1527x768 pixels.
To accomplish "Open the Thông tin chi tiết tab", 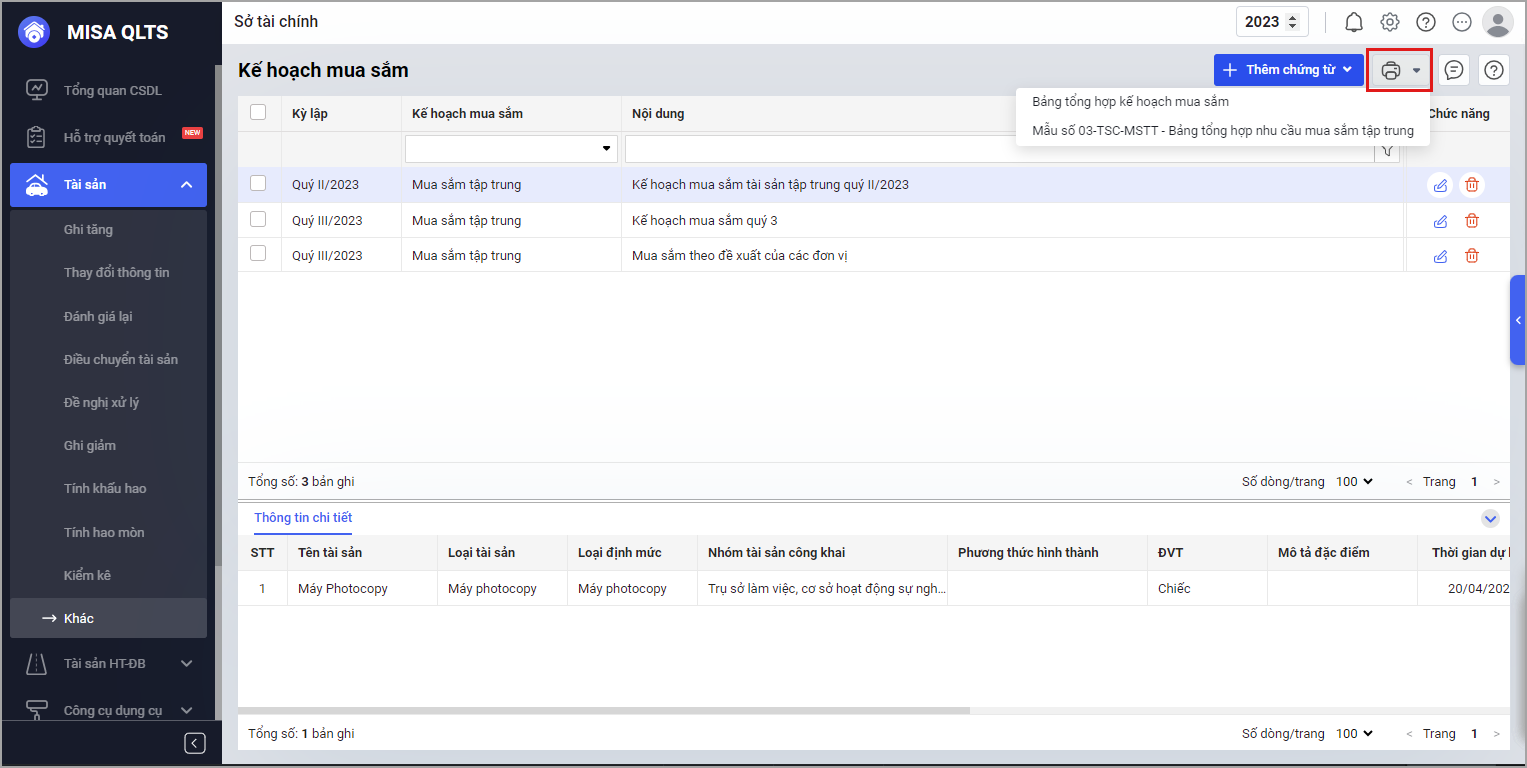I will (x=303, y=518).
